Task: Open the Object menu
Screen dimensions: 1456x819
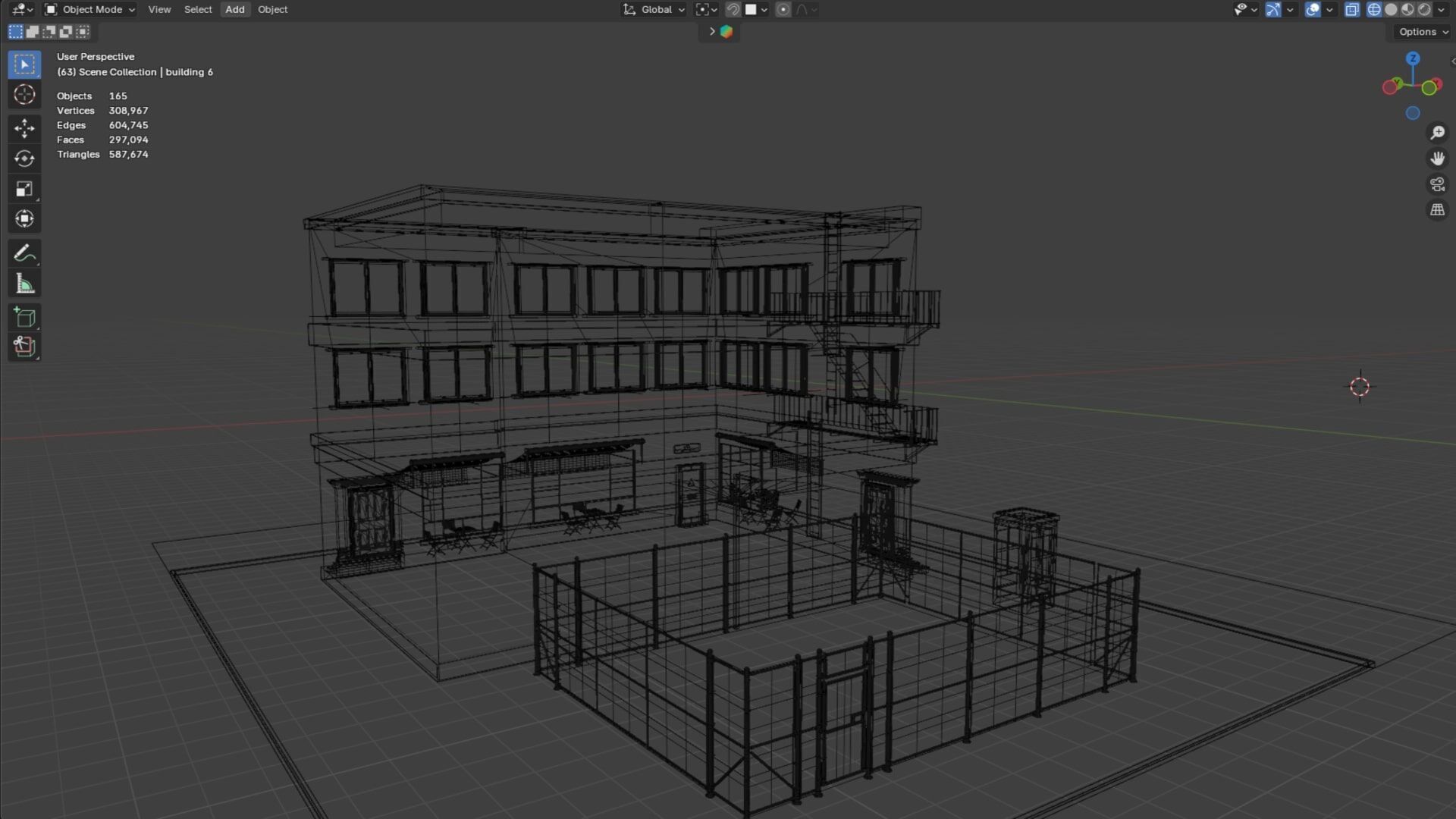Action: click(x=272, y=10)
